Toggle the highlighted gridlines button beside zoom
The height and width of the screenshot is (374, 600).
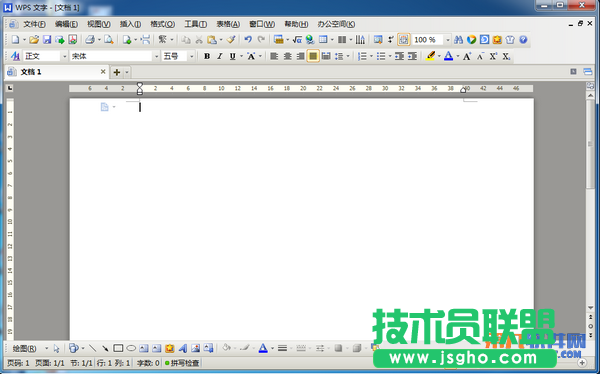pyautogui.click(x=403, y=39)
